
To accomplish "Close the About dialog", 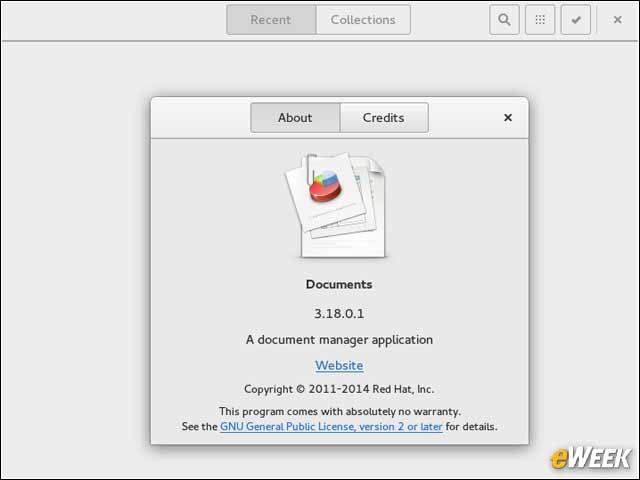I will (x=508, y=118).
